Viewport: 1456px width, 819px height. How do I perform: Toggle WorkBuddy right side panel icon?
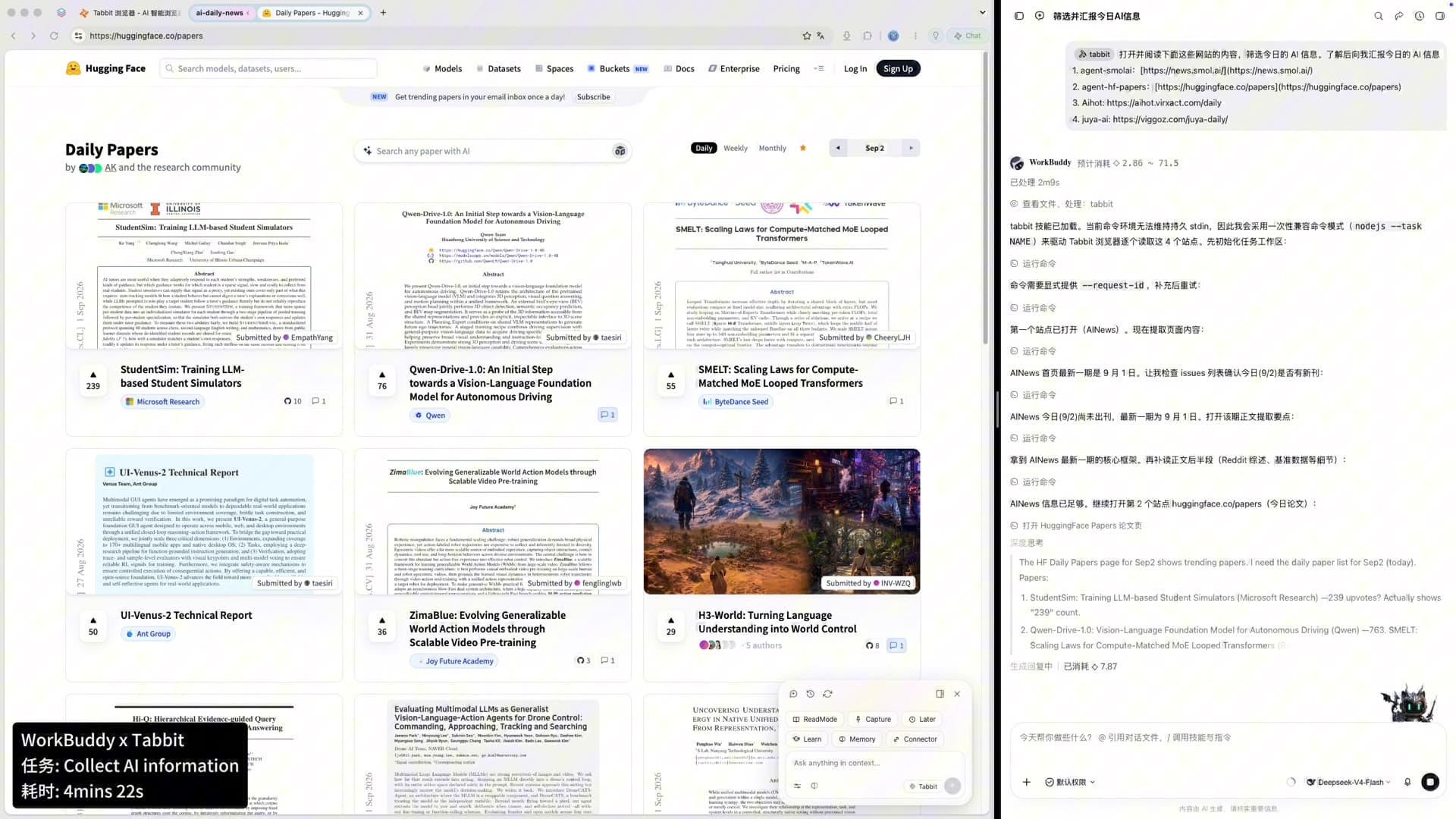[1440, 16]
